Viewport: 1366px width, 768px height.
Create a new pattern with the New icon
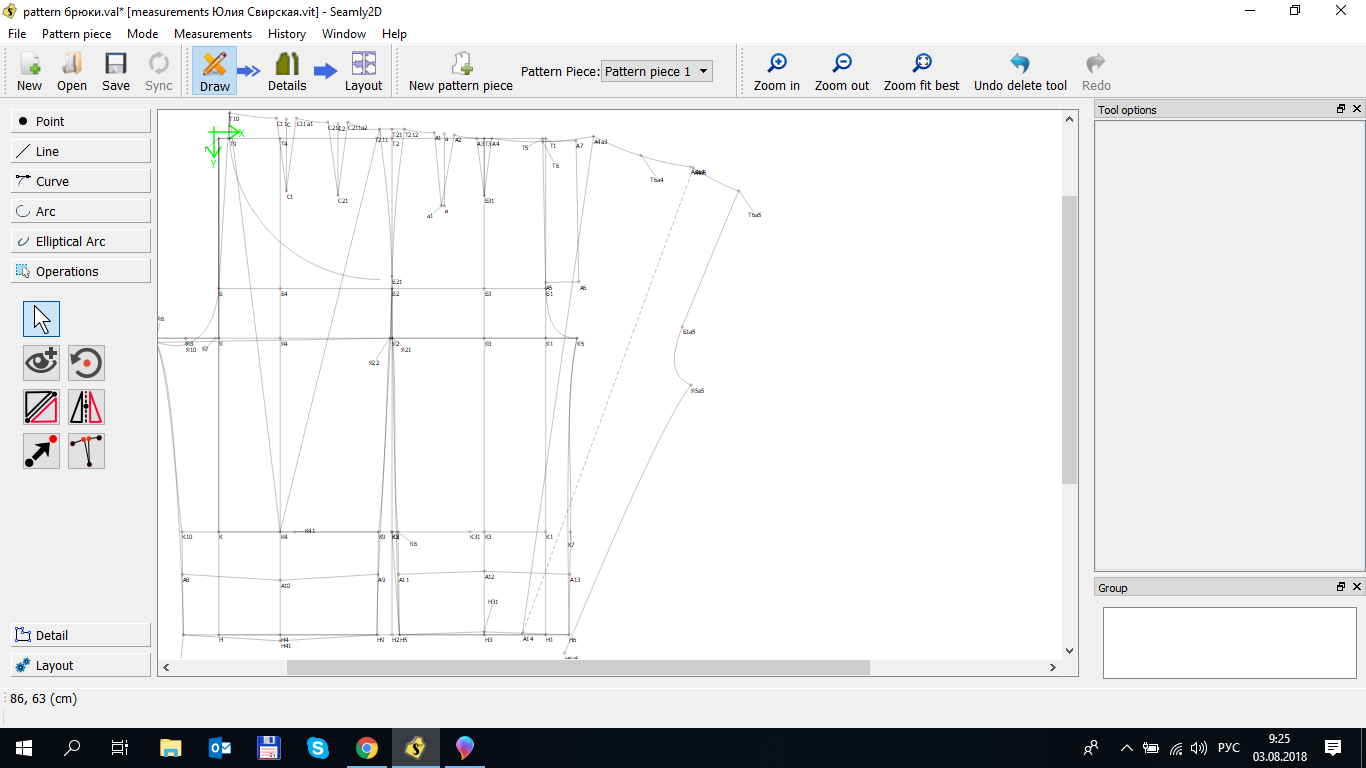pos(29,71)
